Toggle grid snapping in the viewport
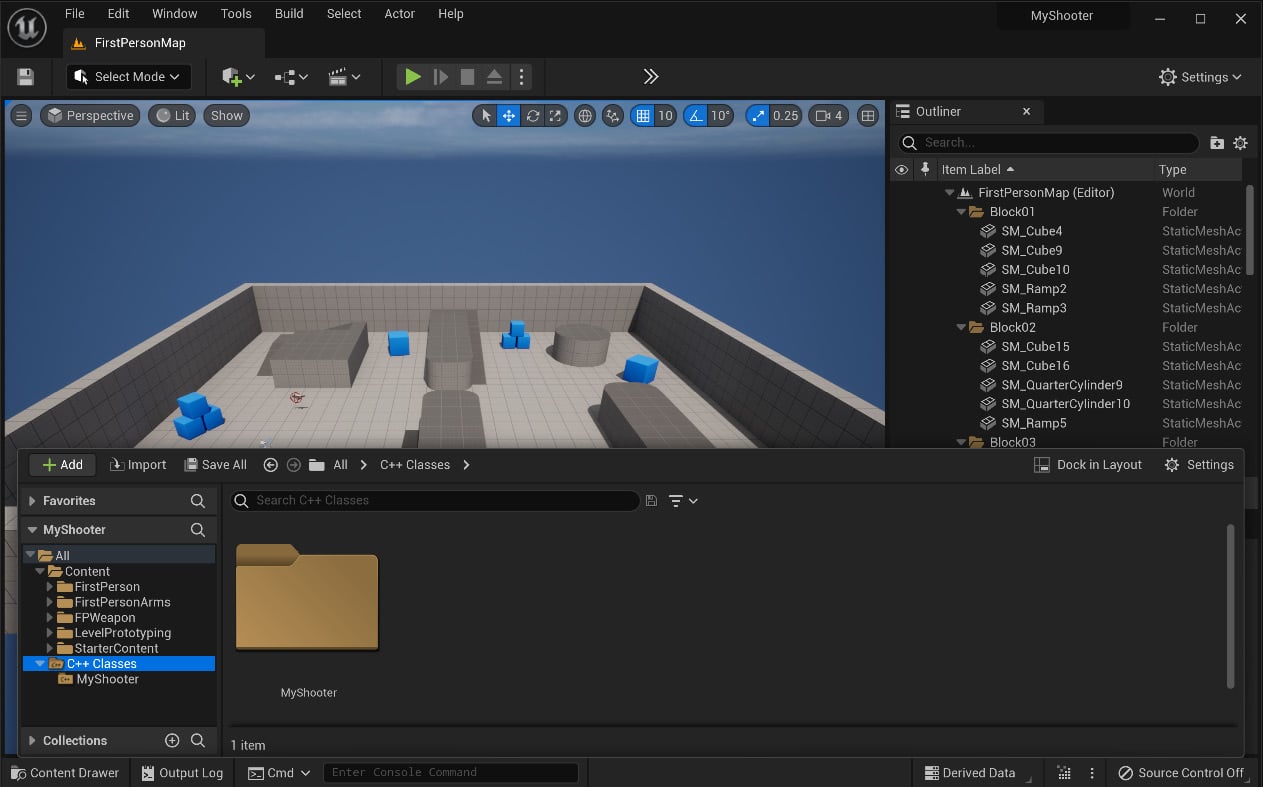Screen dimensions: 1263x787 (643, 116)
